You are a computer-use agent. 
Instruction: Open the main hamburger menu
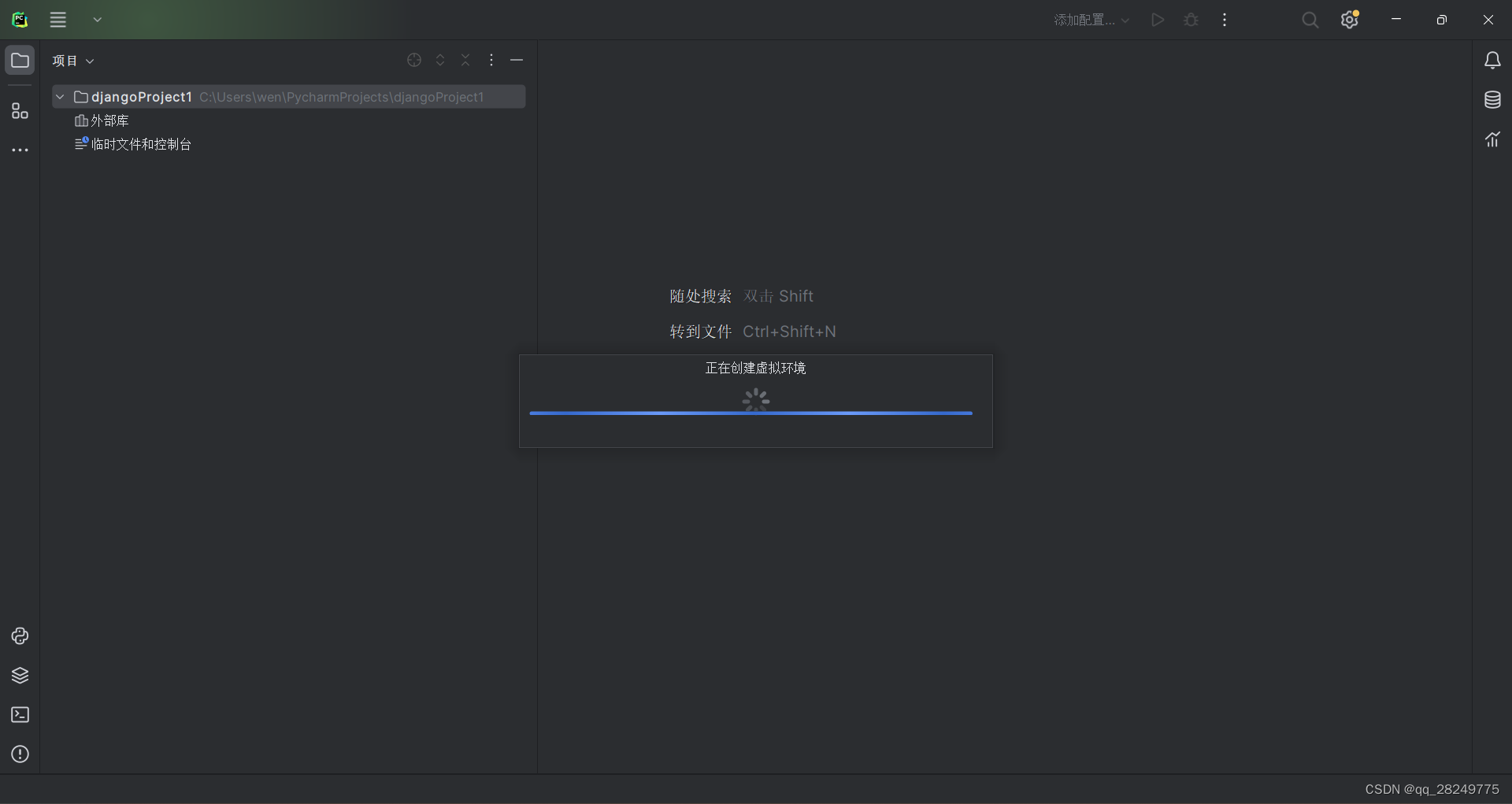pos(58,20)
